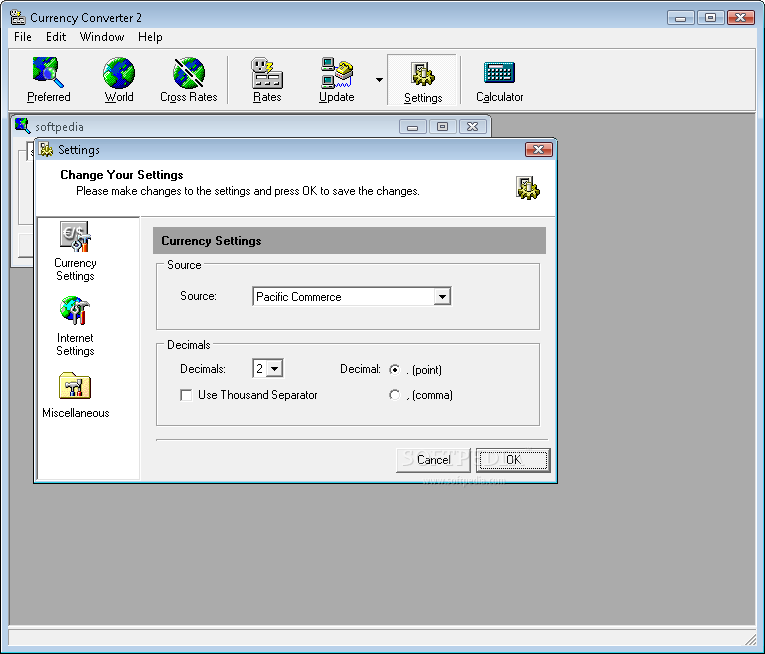Screen dimensions: 765x654
Task: Open the Cross Rates toolbar icon
Action: point(189,80)
